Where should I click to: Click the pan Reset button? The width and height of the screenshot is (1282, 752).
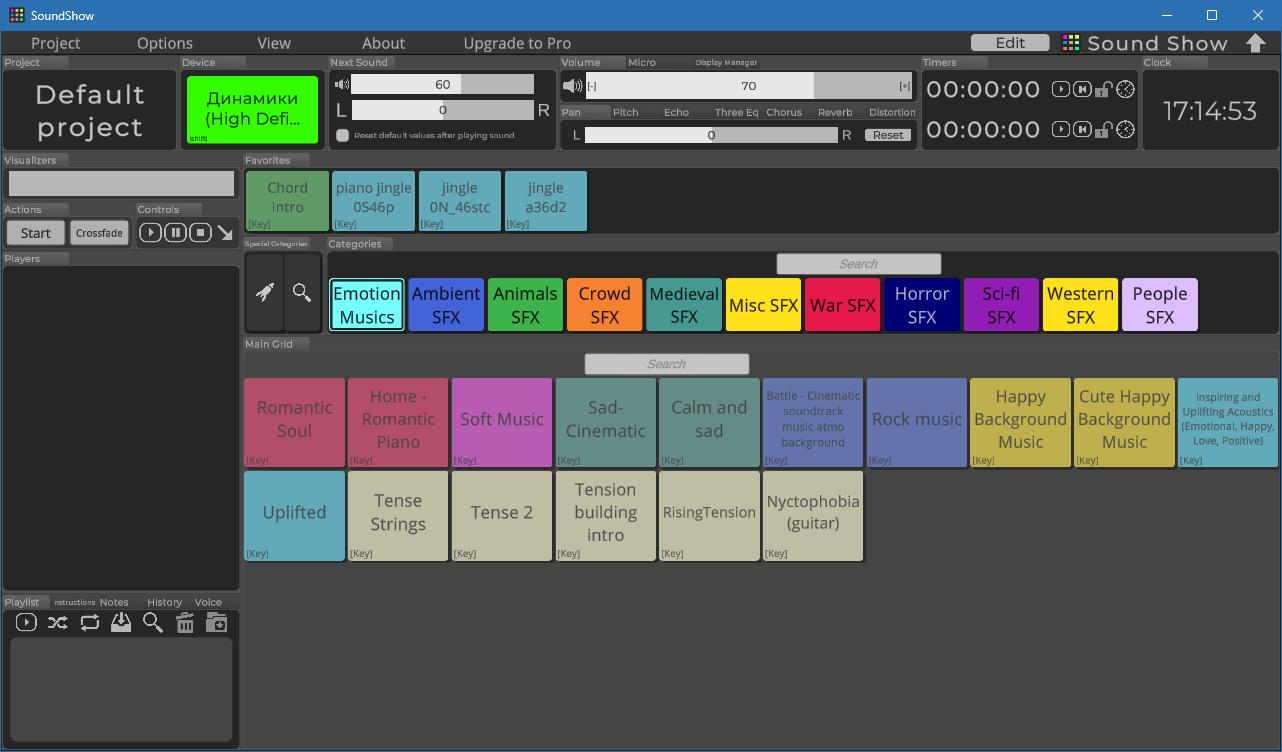pyautogui.click(x=888, y=135)
